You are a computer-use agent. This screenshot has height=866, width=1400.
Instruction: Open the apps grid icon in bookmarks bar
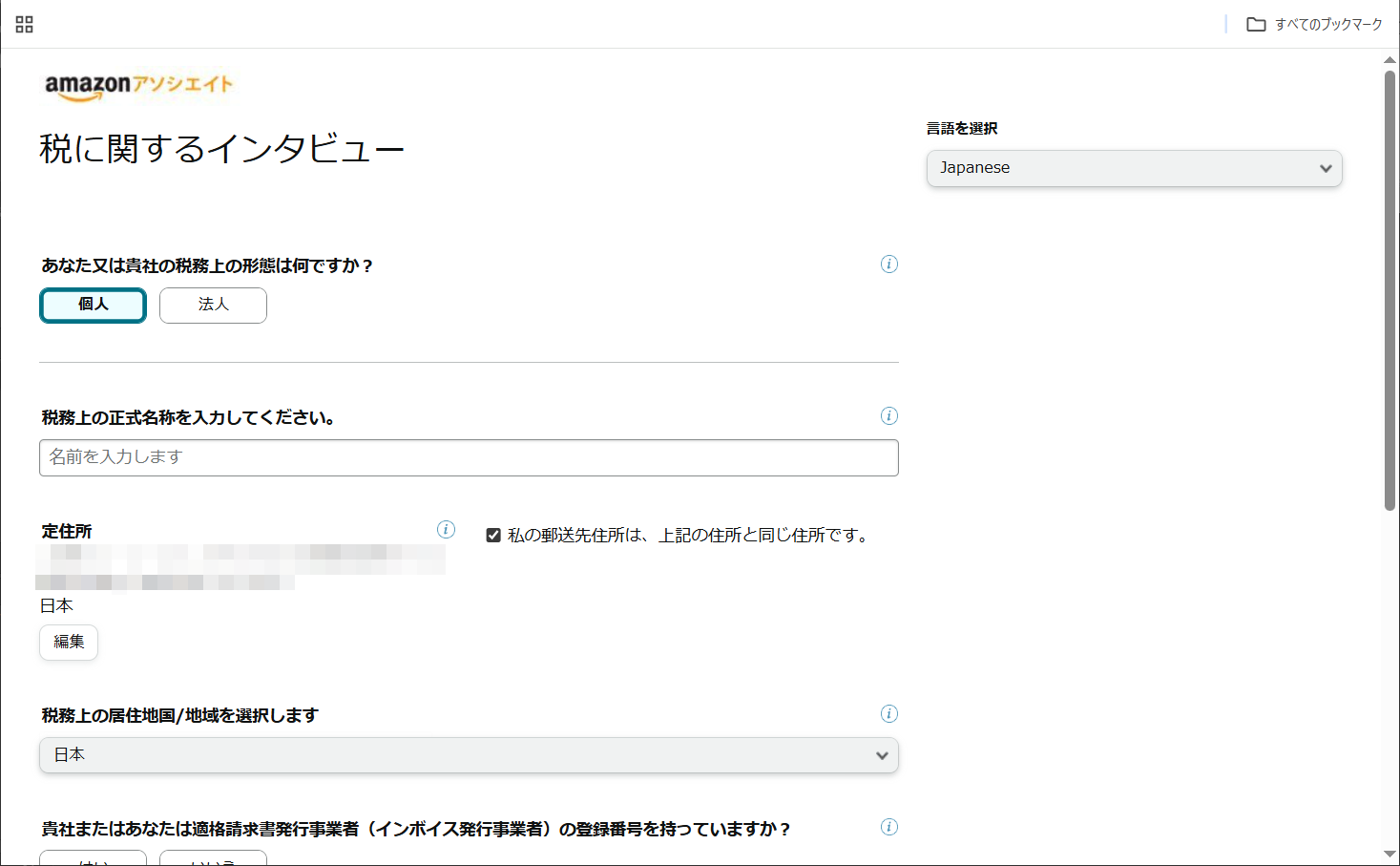[25, 25]
